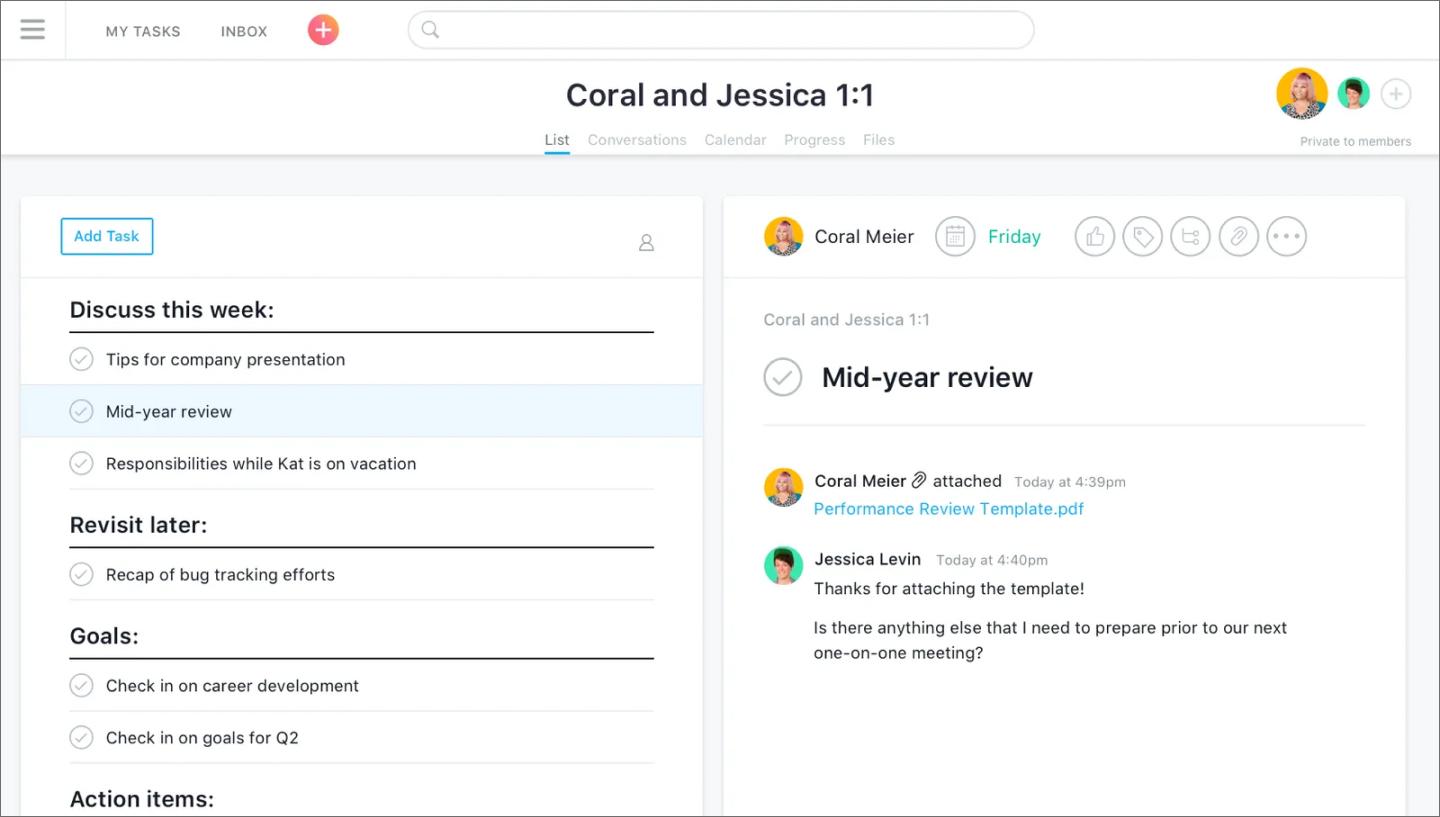Viewport: 1440px width, 817px height.
Task: Go to My Tasks
Action: (143, 31)
